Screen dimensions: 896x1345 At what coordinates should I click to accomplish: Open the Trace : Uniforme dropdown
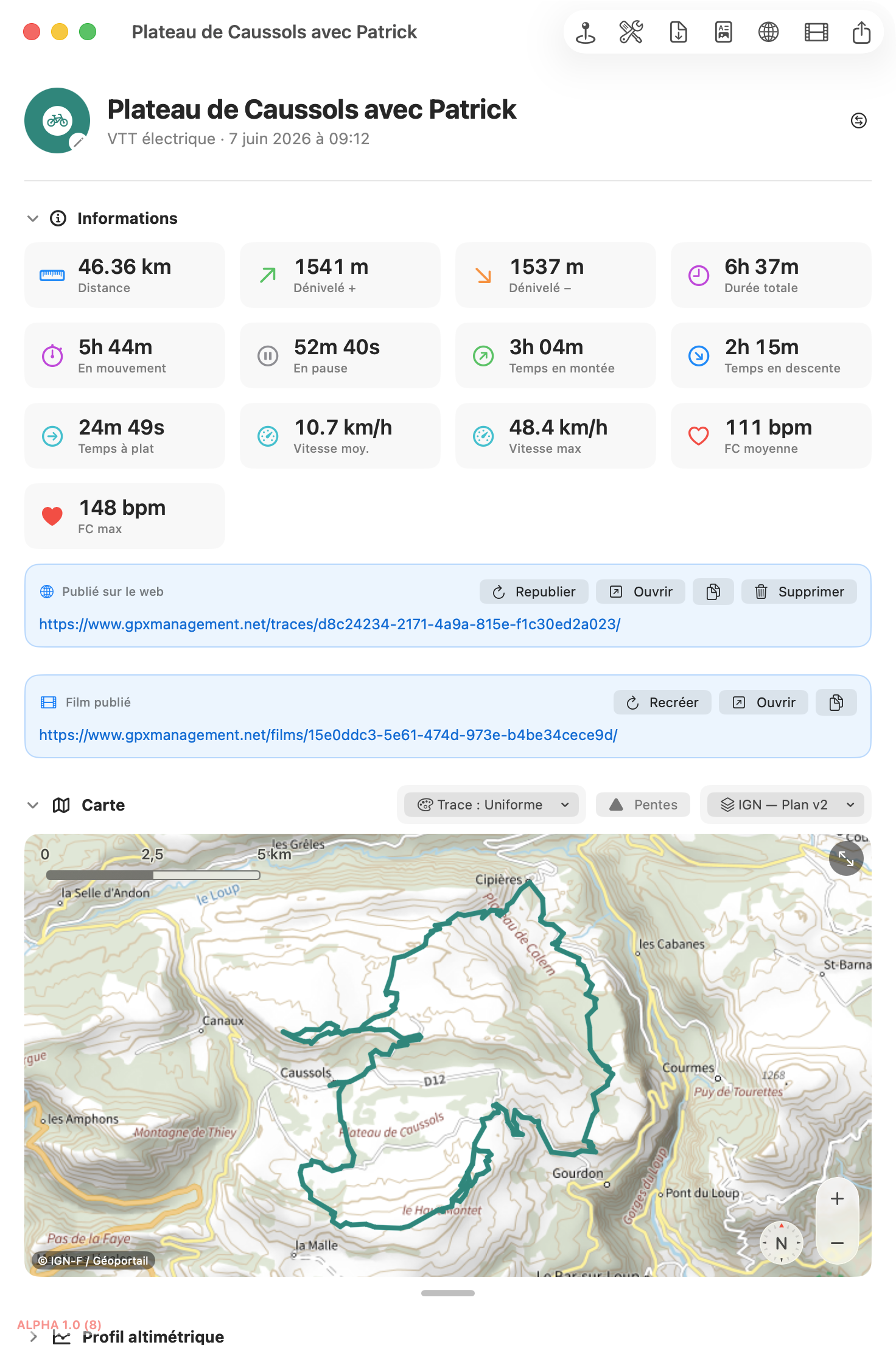[492, 805]
